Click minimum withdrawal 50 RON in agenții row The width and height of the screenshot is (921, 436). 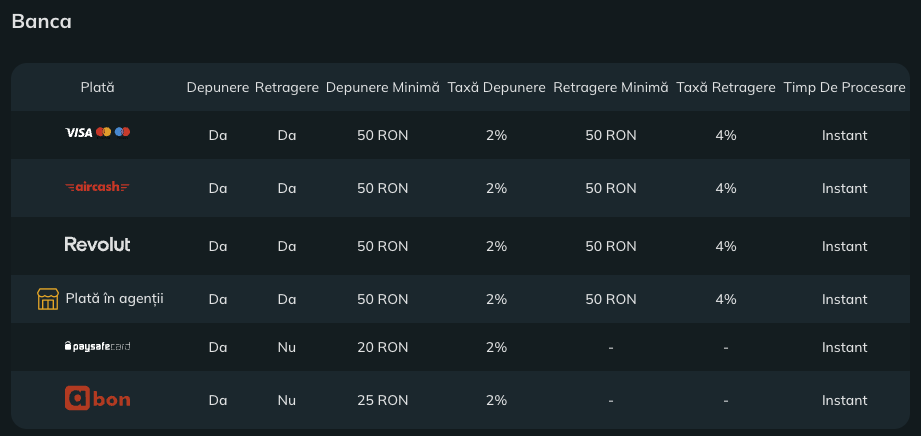[611, 299]
